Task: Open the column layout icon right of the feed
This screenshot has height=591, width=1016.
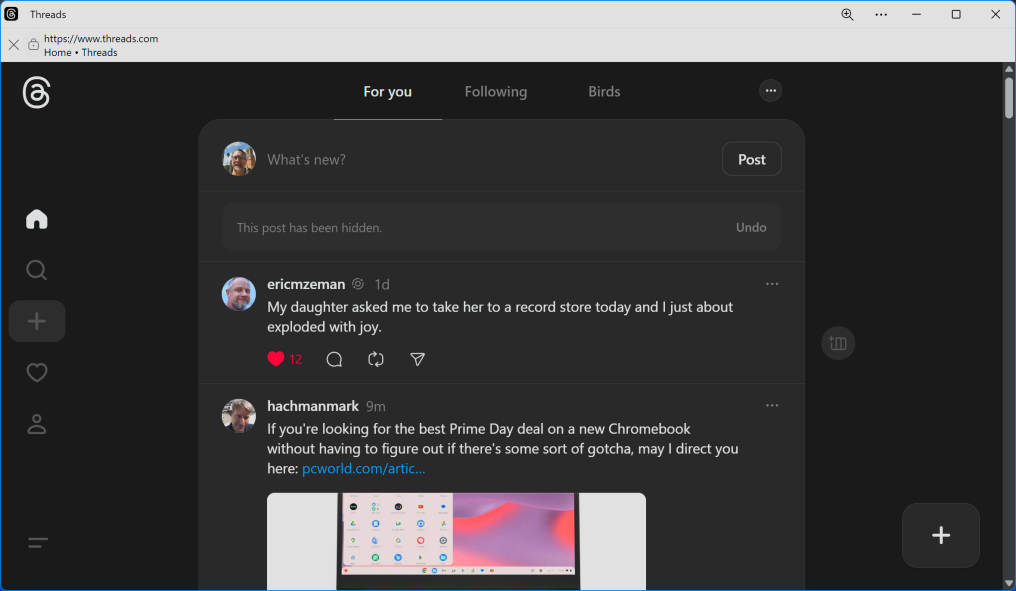Action: point(838,344)
